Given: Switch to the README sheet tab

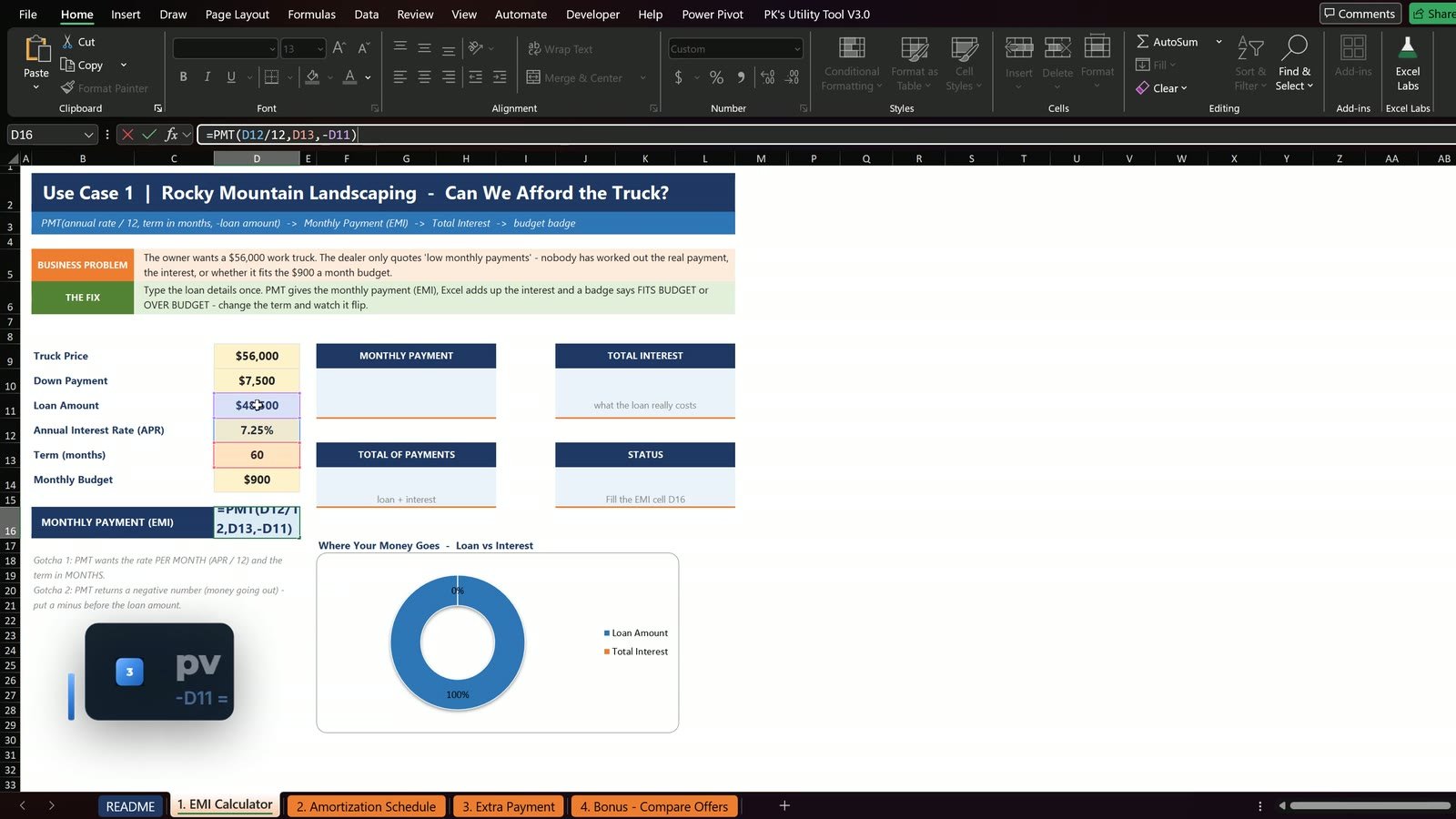Looking at the screenshot, I should point(130,806).
